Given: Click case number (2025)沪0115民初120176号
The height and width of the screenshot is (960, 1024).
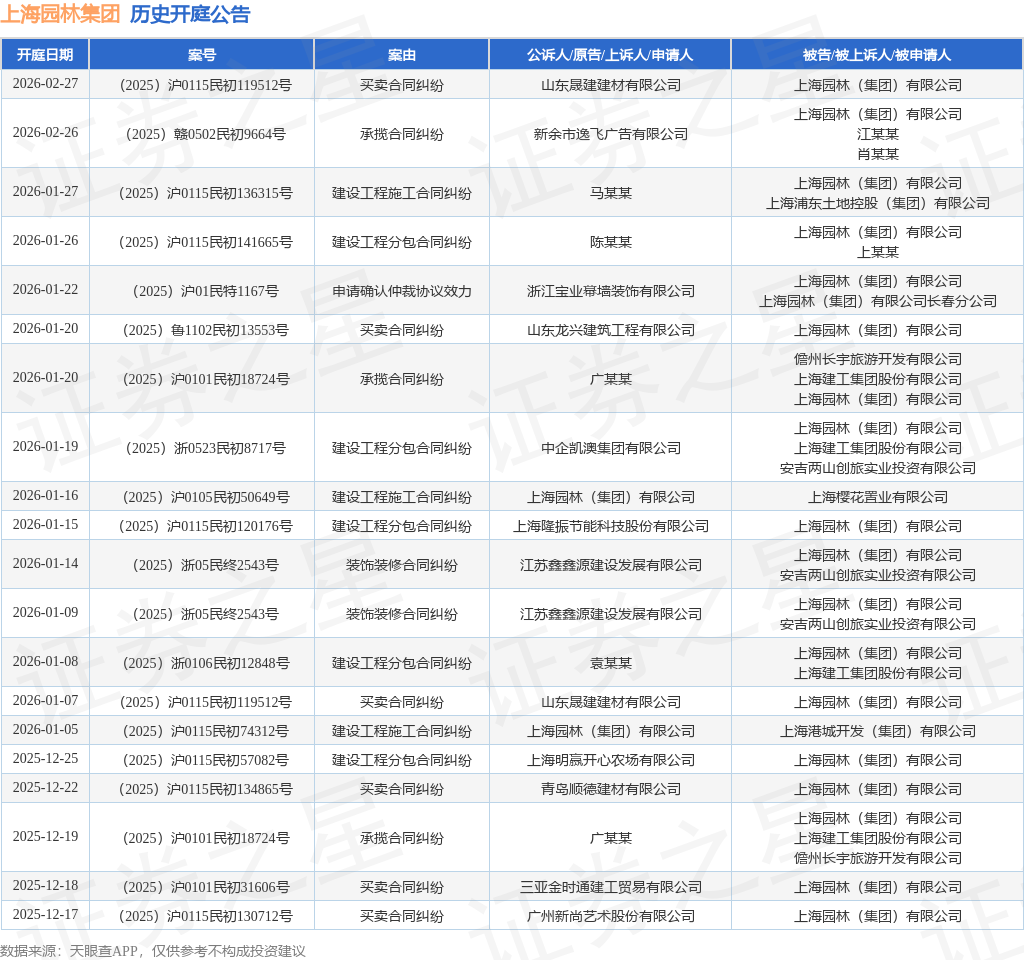Looking at the screenshot, I should [206, 526].
